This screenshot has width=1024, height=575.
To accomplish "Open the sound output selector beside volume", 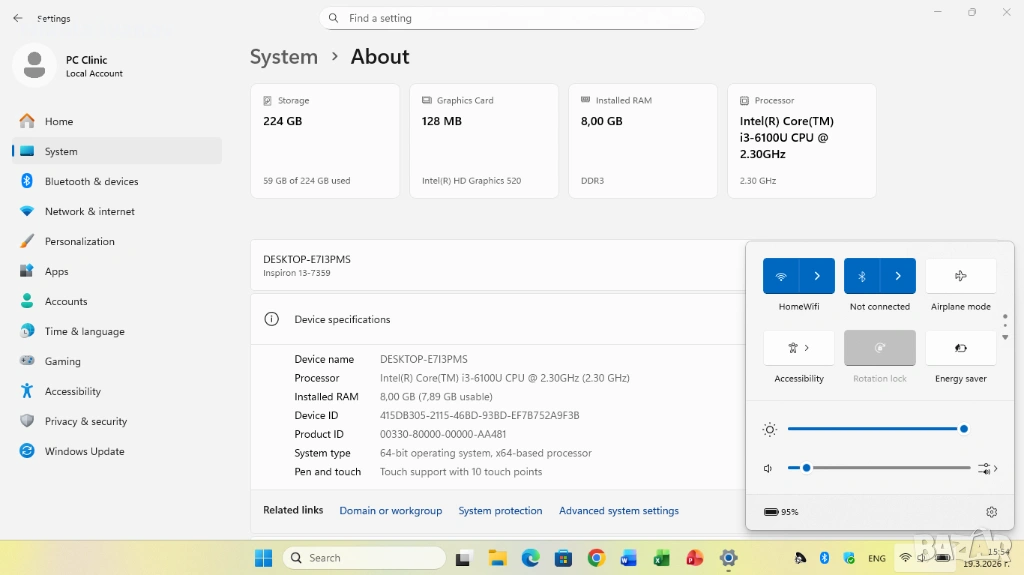I will pyautogui.click(x=987, y=468).
